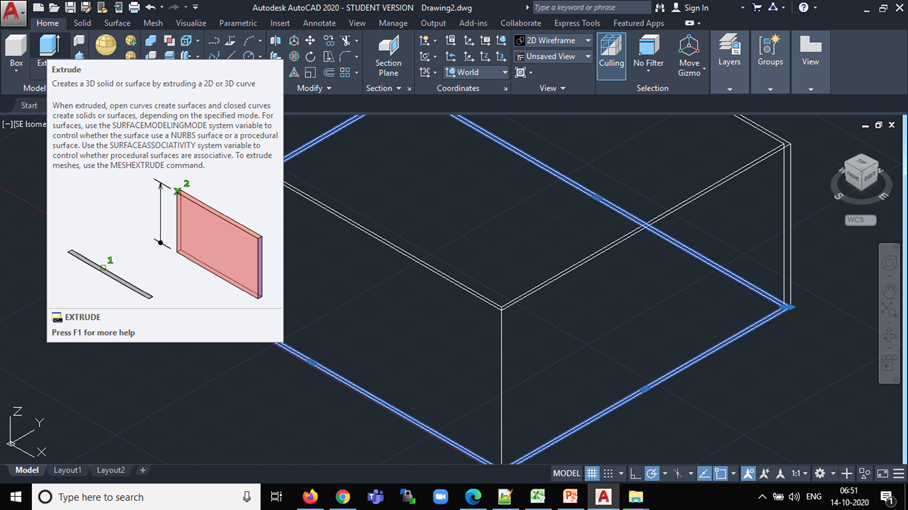Viewport: 908px width, 510px height.
Task: Toggle ortho mode in status bar
Action: (x=635, y=473)
